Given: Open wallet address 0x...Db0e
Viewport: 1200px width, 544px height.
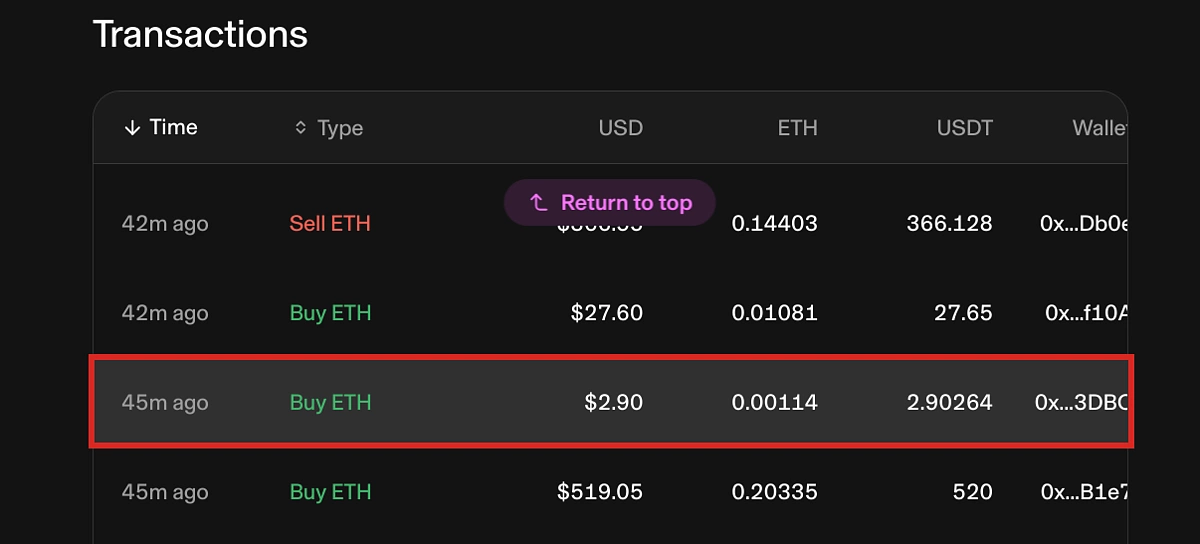Looking at the screenshot, I should 1084,224.
